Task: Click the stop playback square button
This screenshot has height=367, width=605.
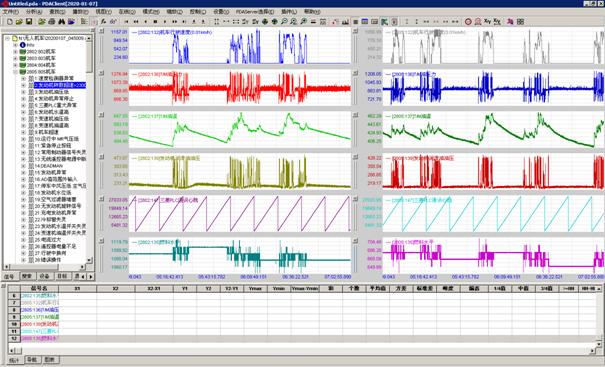Action: pos(155,22)
